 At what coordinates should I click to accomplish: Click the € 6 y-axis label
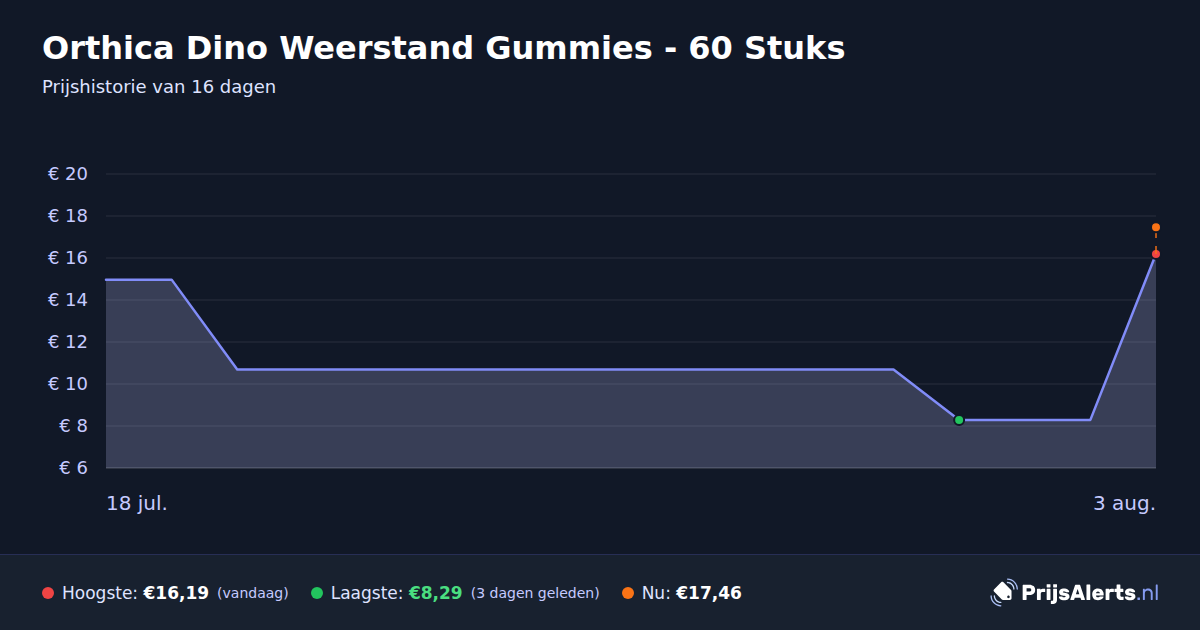(x=74, y=468)
